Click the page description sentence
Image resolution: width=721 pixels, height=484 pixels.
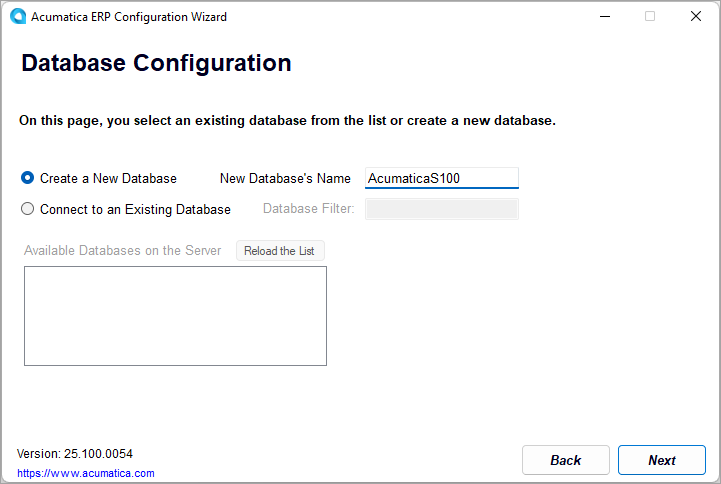coord(287,121)
